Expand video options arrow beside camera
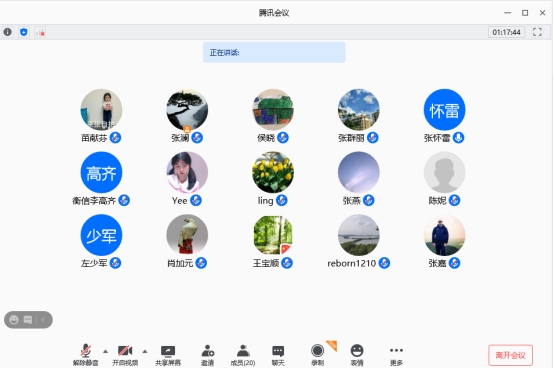 pos(145,351)
